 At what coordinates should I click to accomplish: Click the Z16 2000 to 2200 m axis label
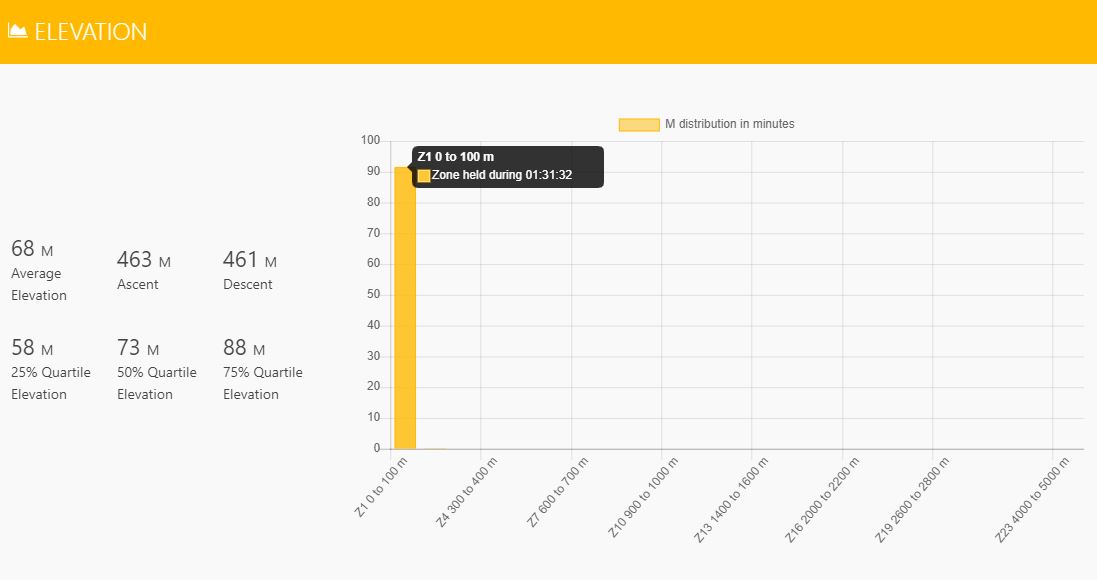click(822, 500)
